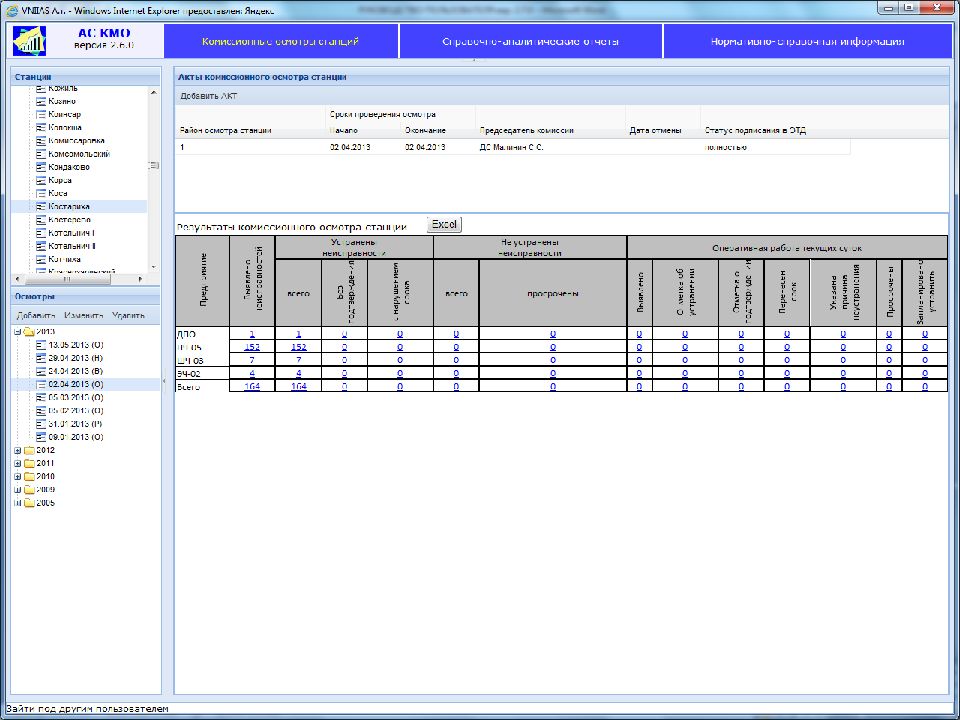Viewport: 960px width, 720px height.
Task: Click the Статус подписания в ЭТД column header
Action: [755, 130]
